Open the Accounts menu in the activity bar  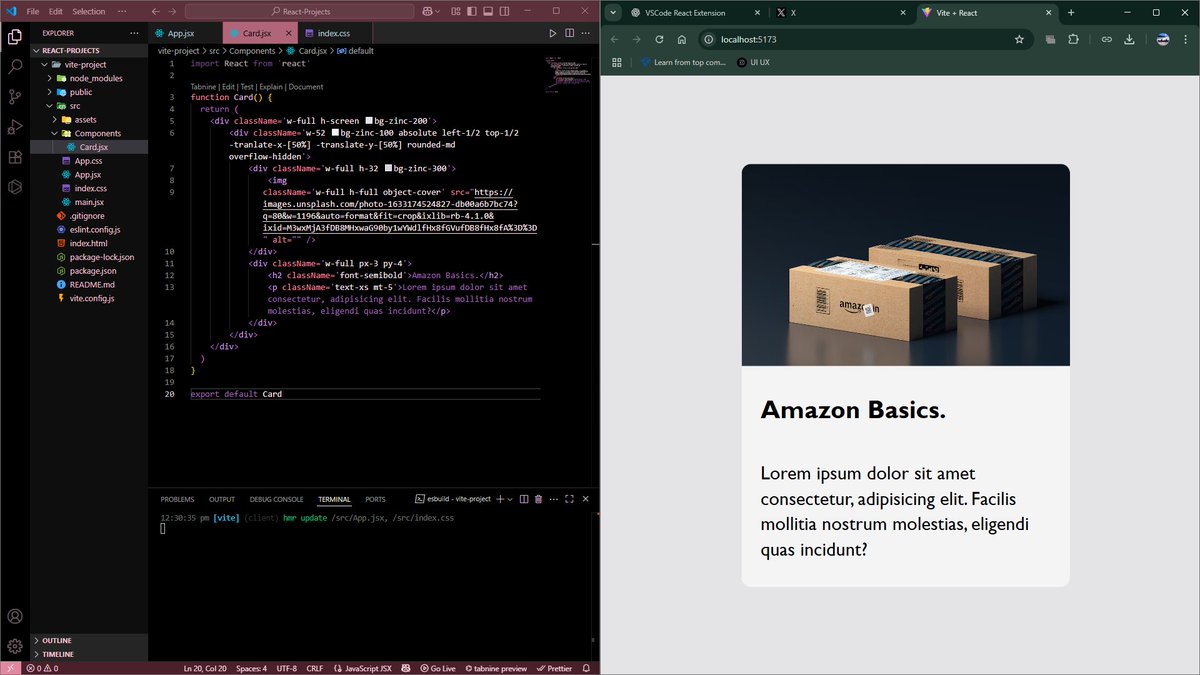click(15, 617)
